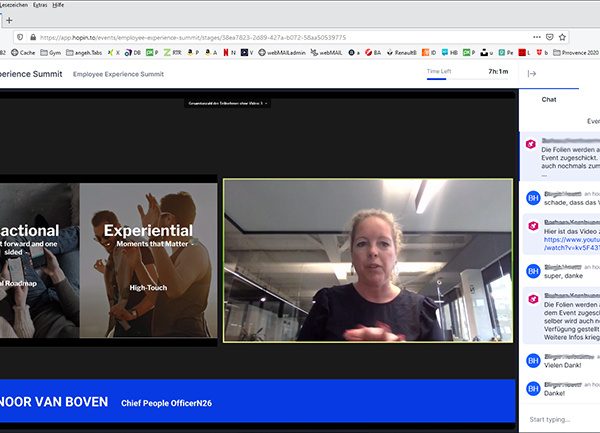
Task: Open the webMAIL bookmark
Action: pyautogui.click(x=326, y=52)
